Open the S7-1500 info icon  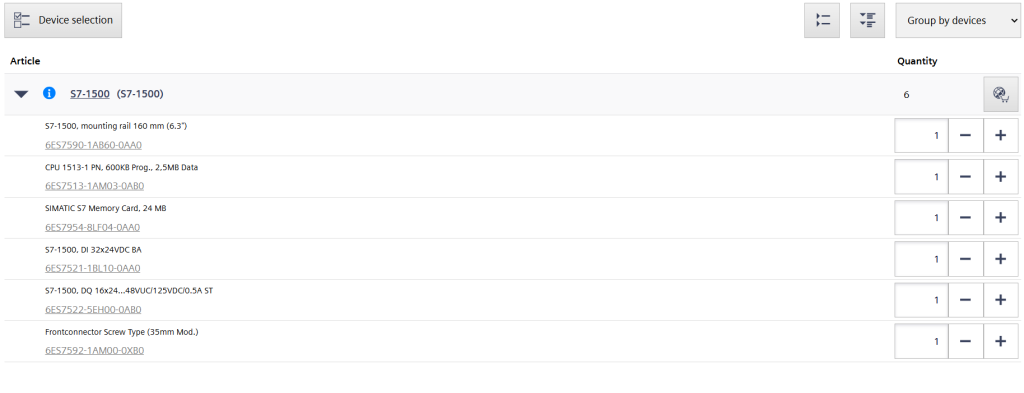coord(49,93)
